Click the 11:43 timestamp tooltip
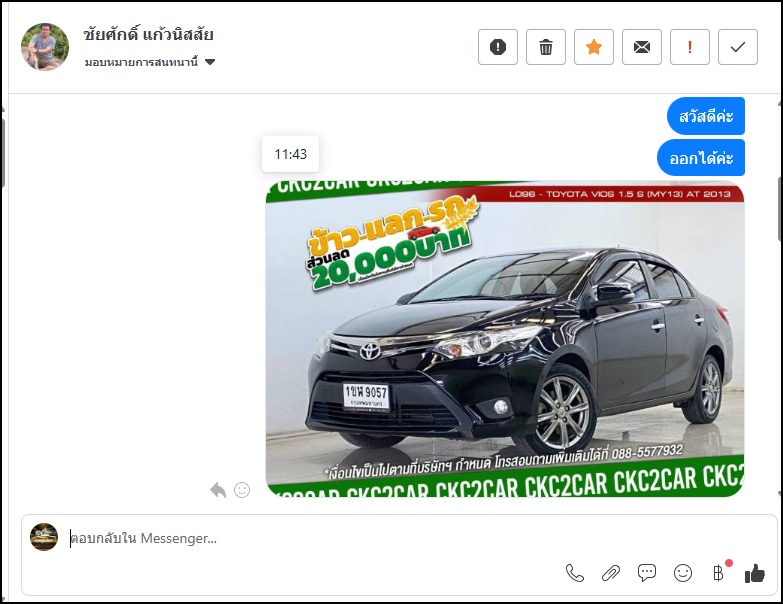Screen dimensions: 783x604 click(291, 154)
